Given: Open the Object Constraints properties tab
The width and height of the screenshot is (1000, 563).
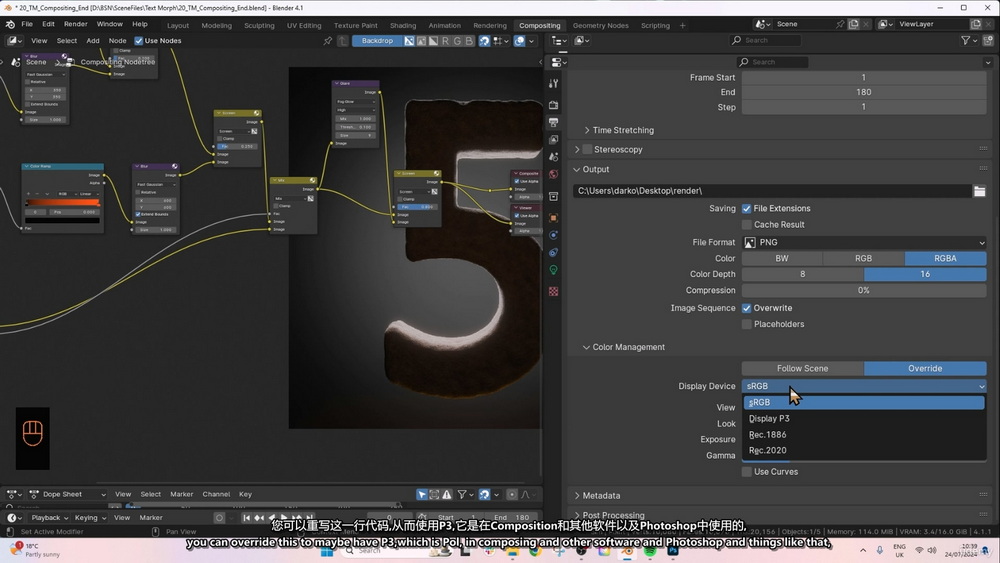Looking at the screenshot, I should (554, 252).
